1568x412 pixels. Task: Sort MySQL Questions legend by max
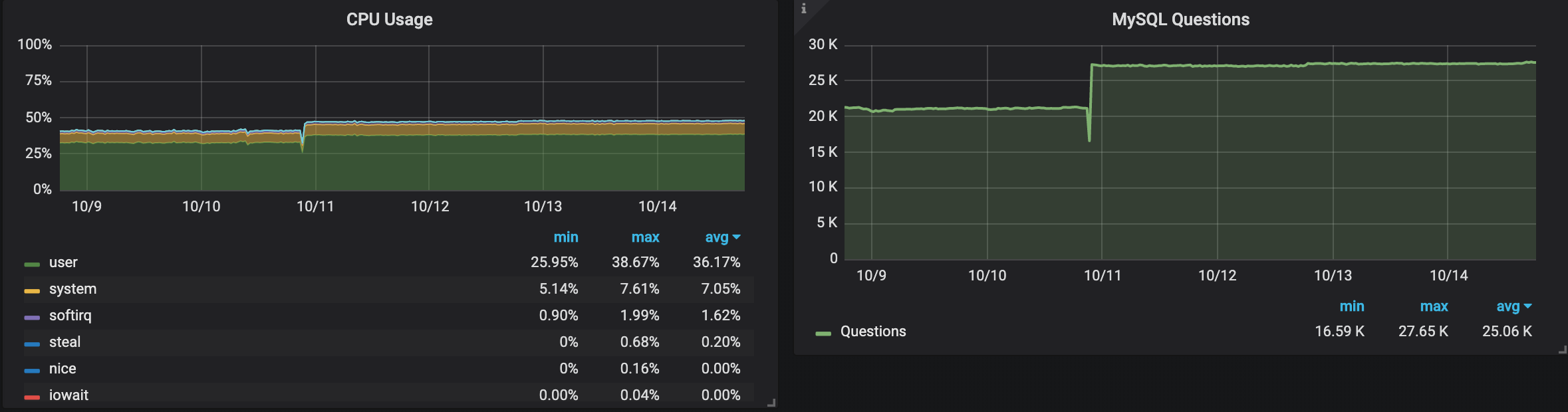(1434, 306)
